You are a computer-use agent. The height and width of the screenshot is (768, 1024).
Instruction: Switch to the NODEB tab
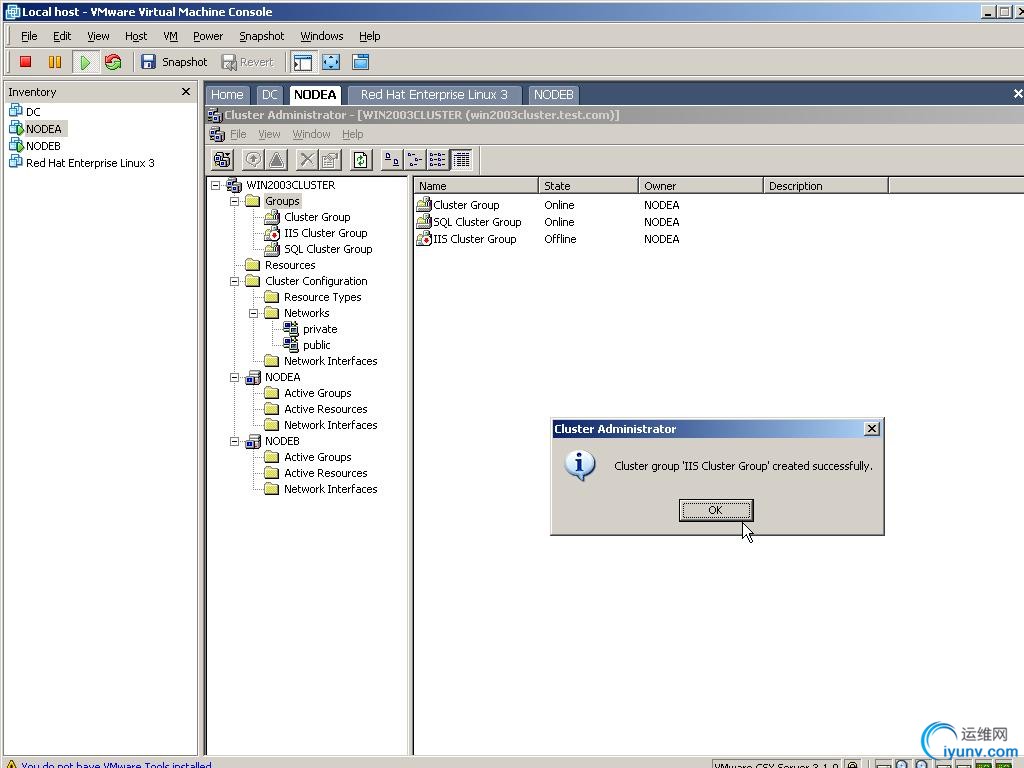(553, 95)
